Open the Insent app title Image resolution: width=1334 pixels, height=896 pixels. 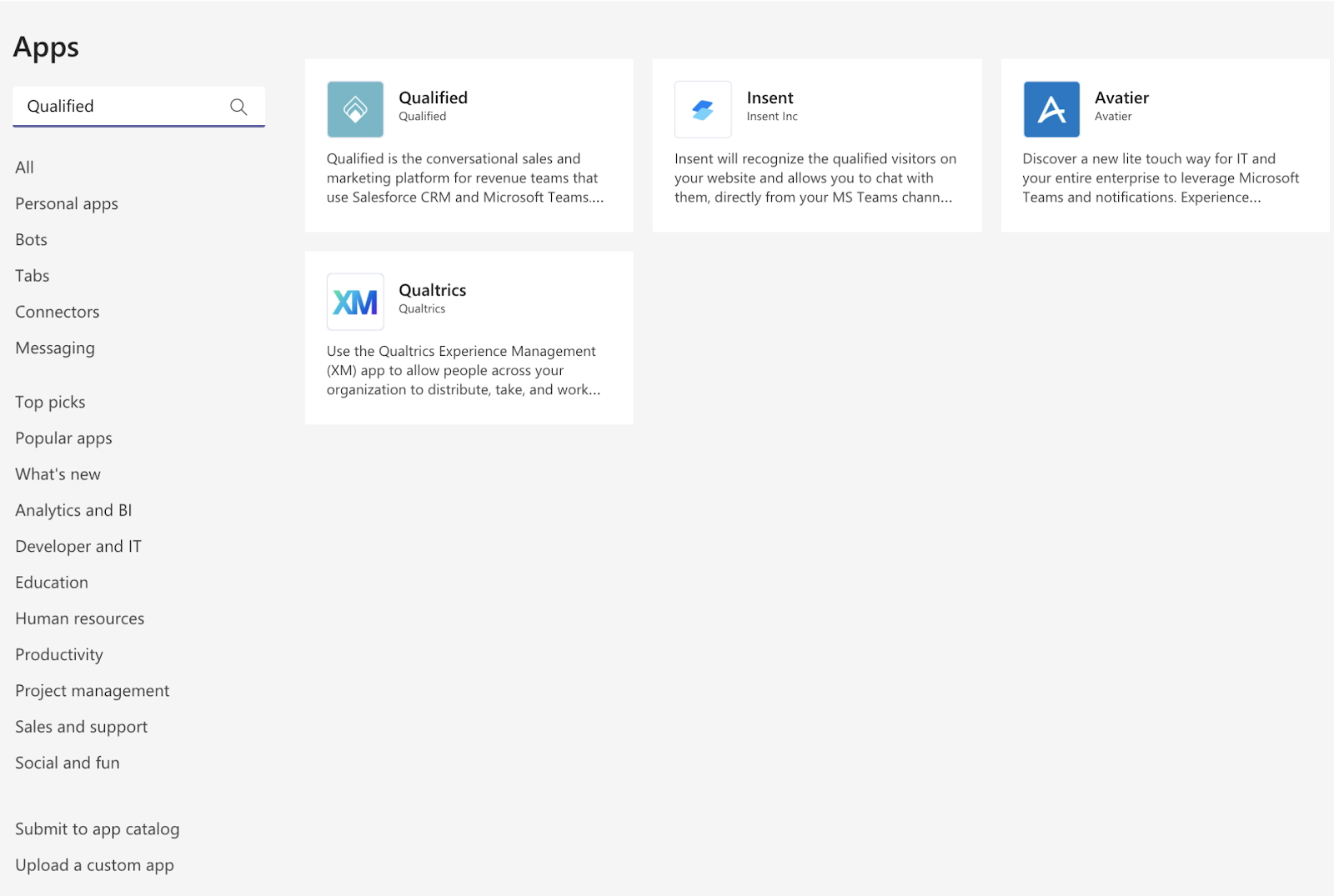point(770,98)
